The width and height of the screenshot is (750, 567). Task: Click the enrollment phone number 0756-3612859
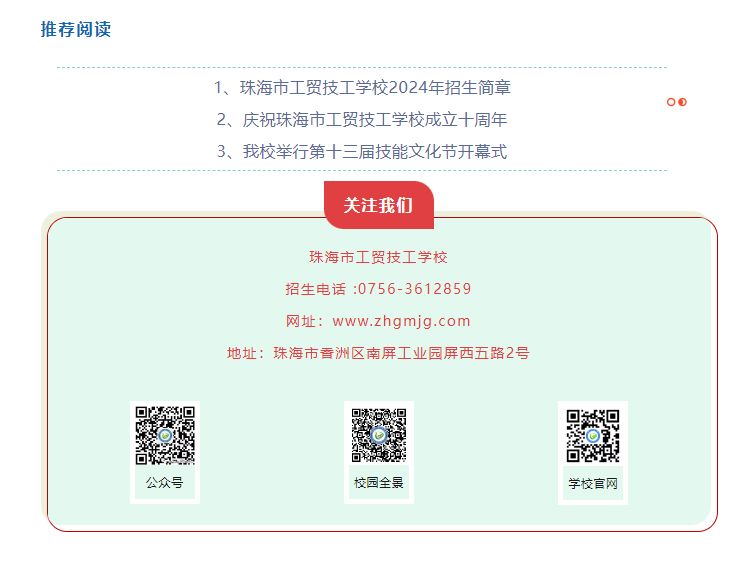[x=415, y=289]
